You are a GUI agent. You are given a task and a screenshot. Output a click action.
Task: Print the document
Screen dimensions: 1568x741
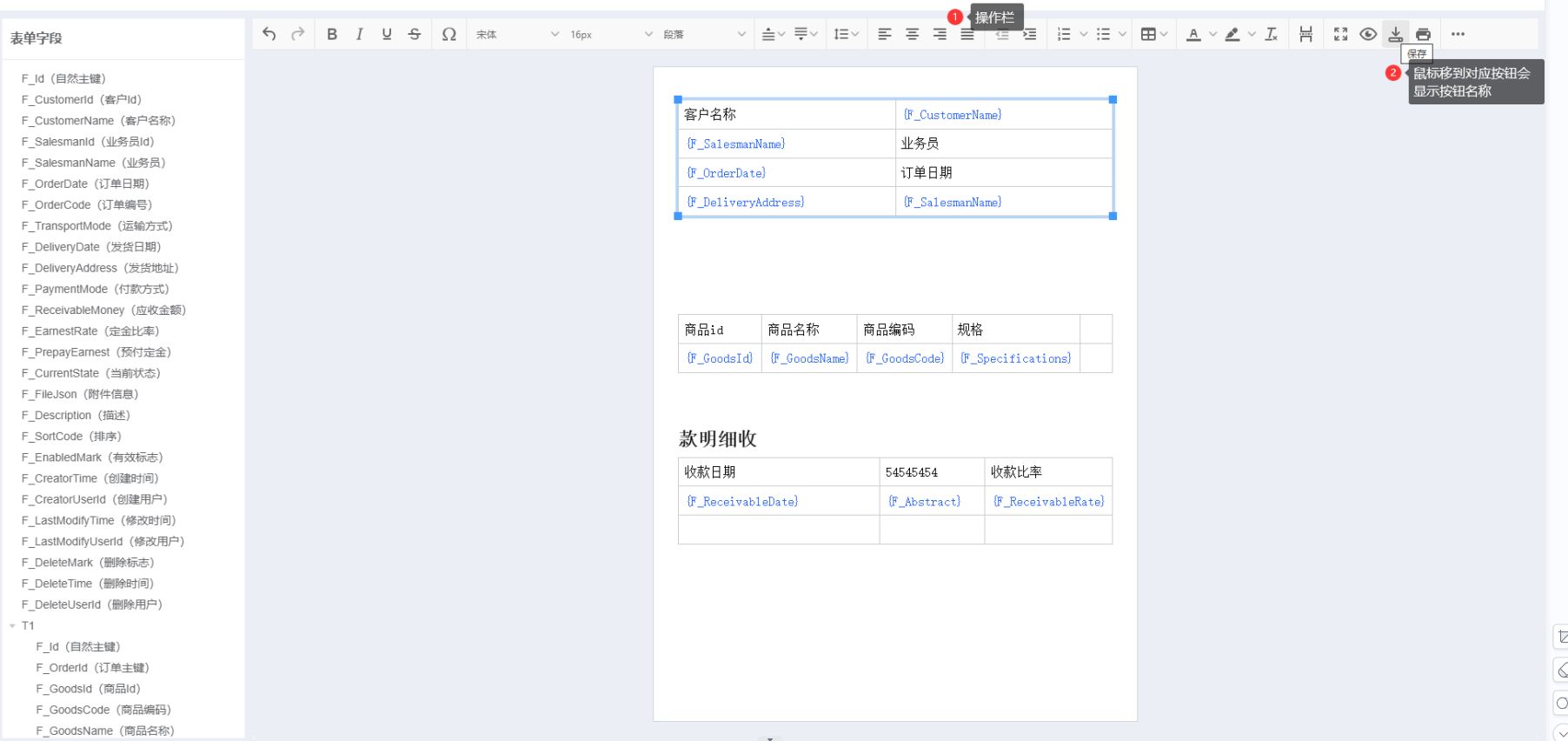[x=1423, y=34]
